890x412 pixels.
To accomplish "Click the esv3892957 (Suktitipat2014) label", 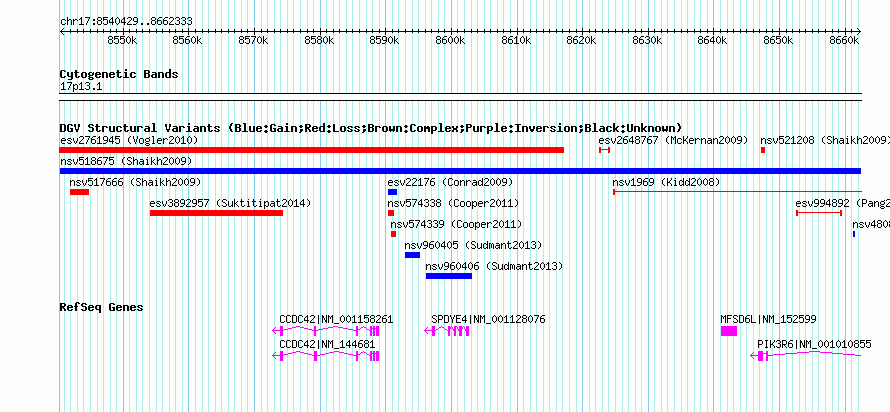I will point(230,203).
